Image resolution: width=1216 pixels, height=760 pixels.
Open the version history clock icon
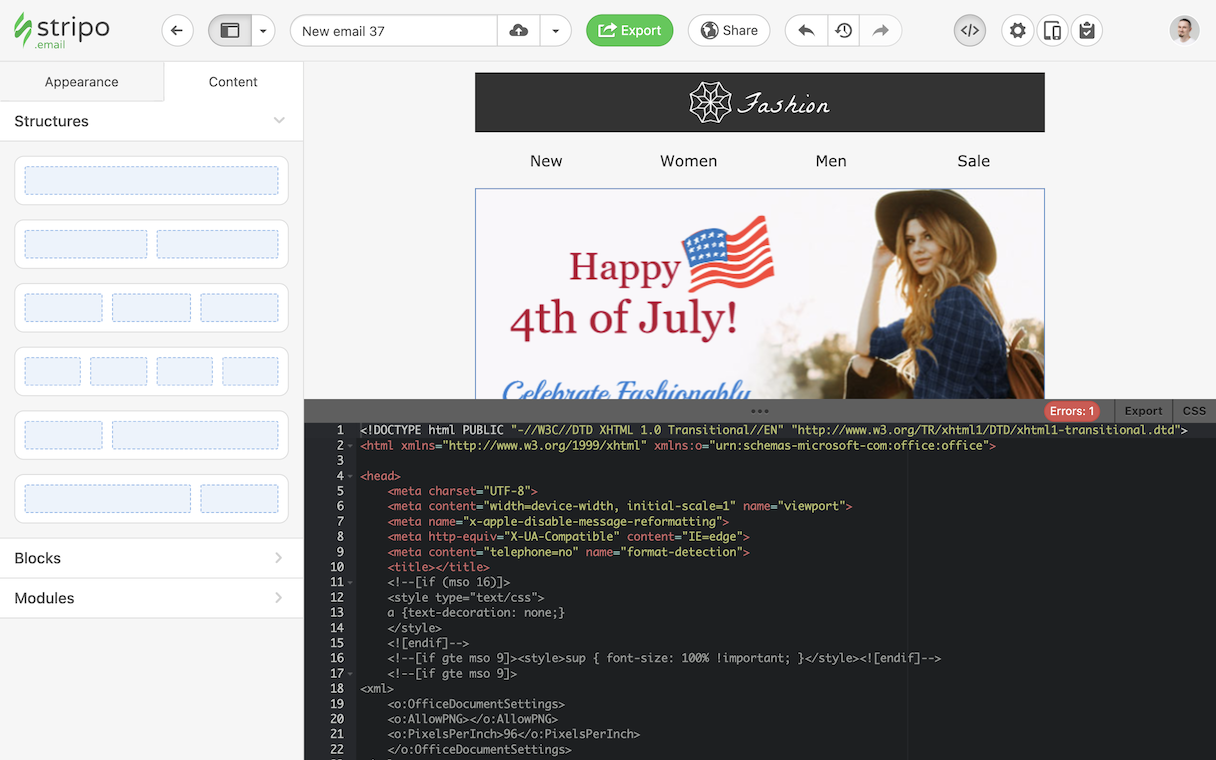pyautogui.click(x=844, y=31)
